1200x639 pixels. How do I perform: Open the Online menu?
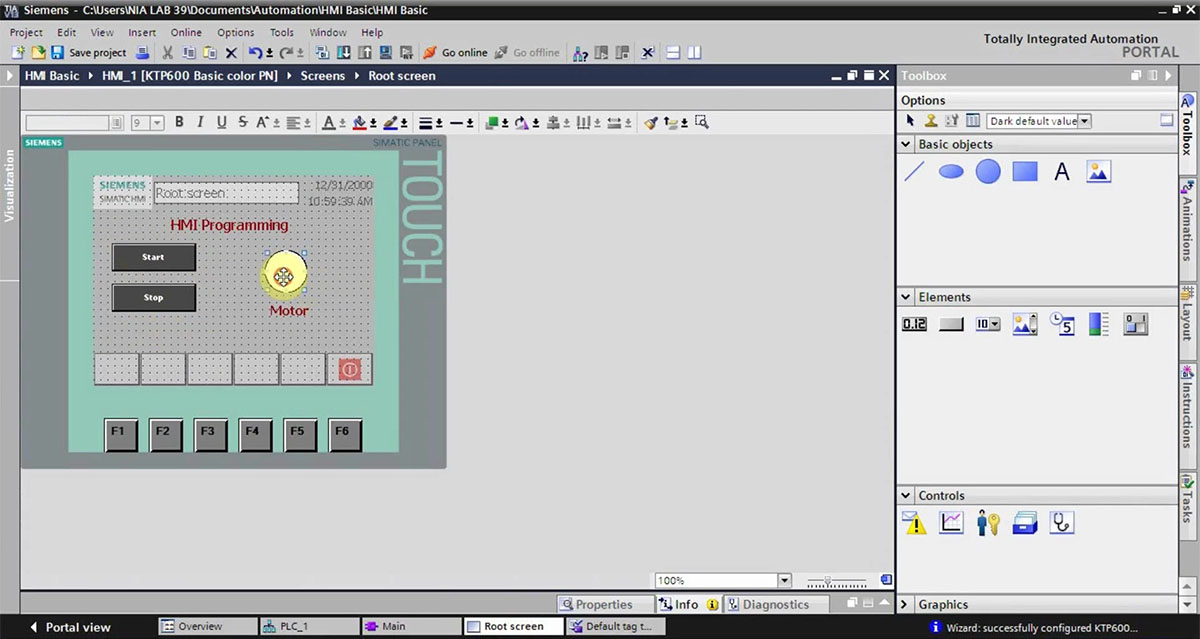tap(186, 32)
